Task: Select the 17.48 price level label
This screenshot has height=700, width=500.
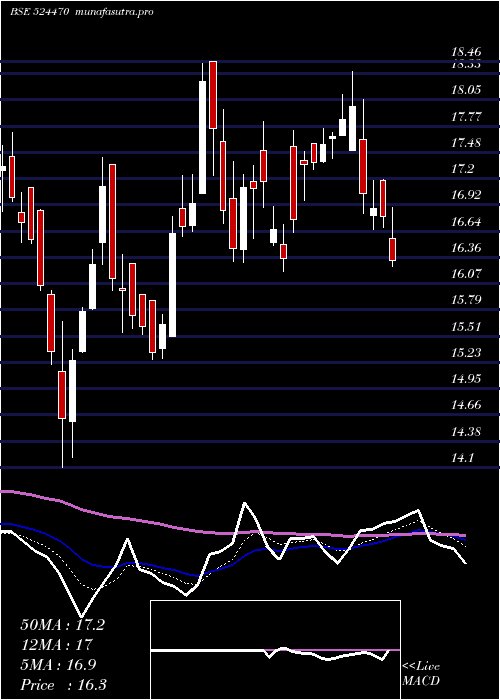Action: click(467, 143)
